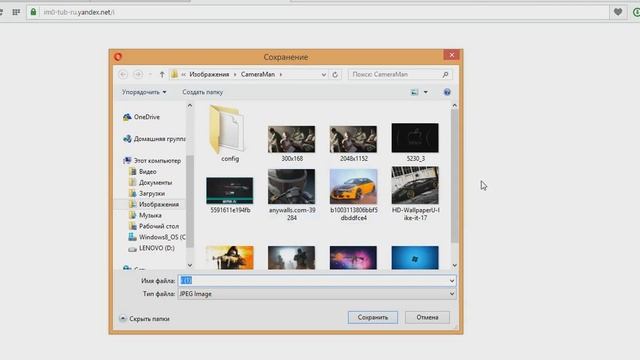Image resolution: width=640 pixels, height=360 pixels.
Task: Click the Отмена button
Action: (427, 317)
